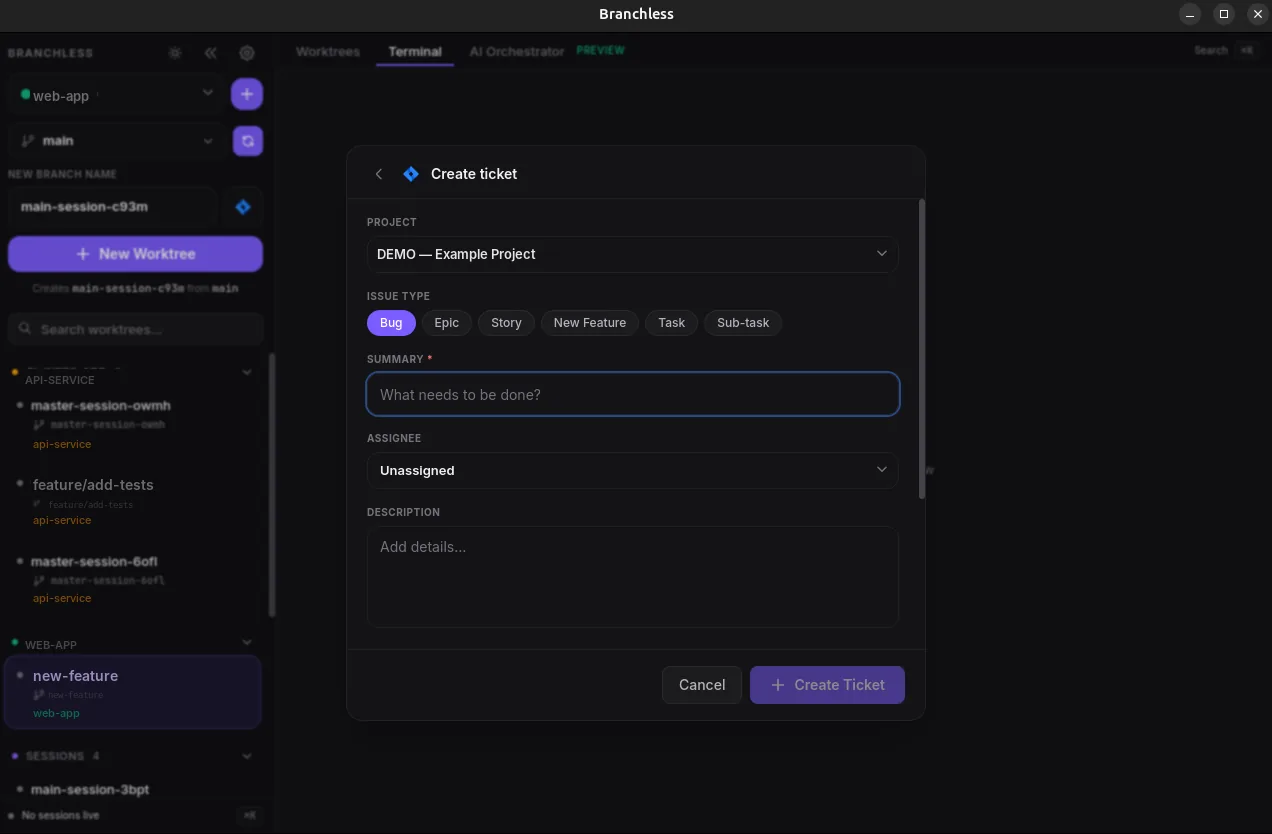Open AI Orchestrator tab
The height and width of the screenshot is (834, 1272).
[x=517, y=51]
